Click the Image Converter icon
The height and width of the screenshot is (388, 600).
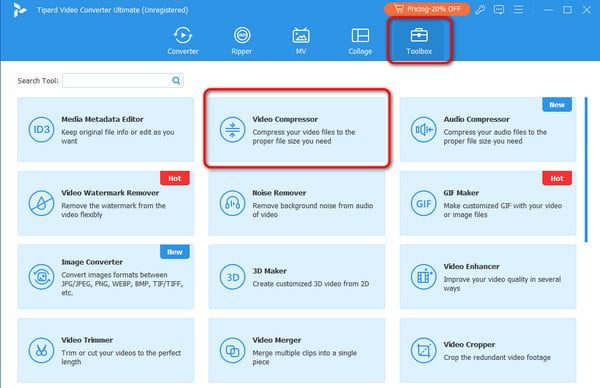(41, 277)
